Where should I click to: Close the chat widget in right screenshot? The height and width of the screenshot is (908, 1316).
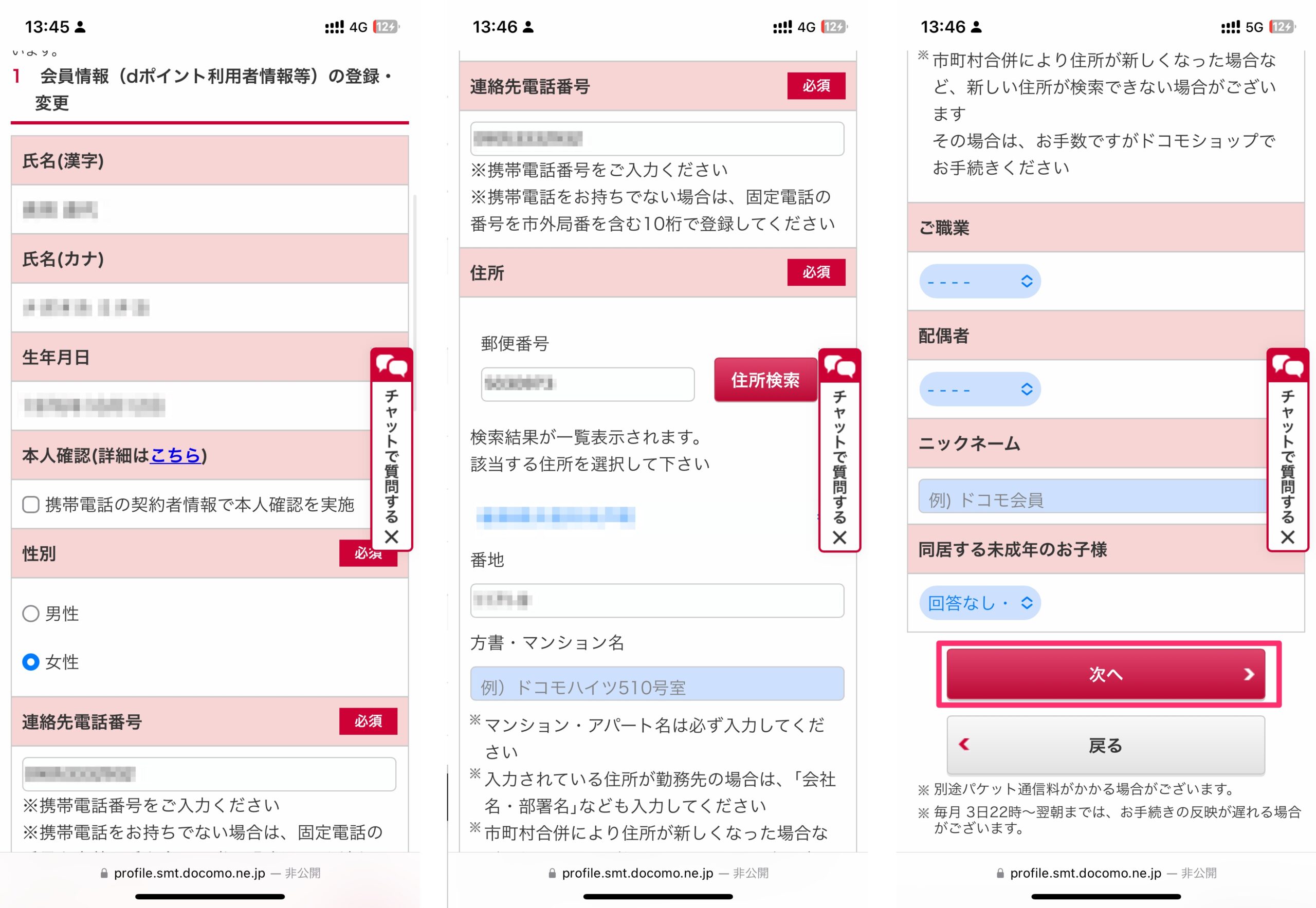coord(1288,537)
